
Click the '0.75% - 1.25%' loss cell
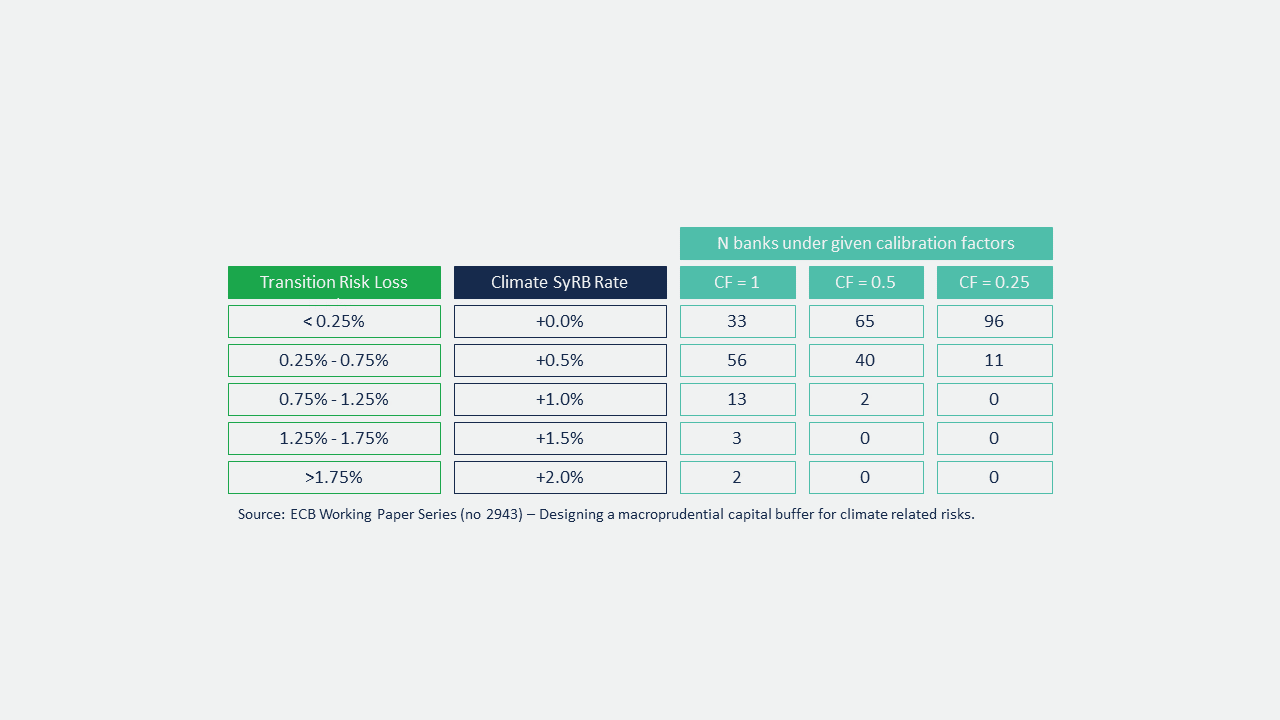click(x=334, y=399)
